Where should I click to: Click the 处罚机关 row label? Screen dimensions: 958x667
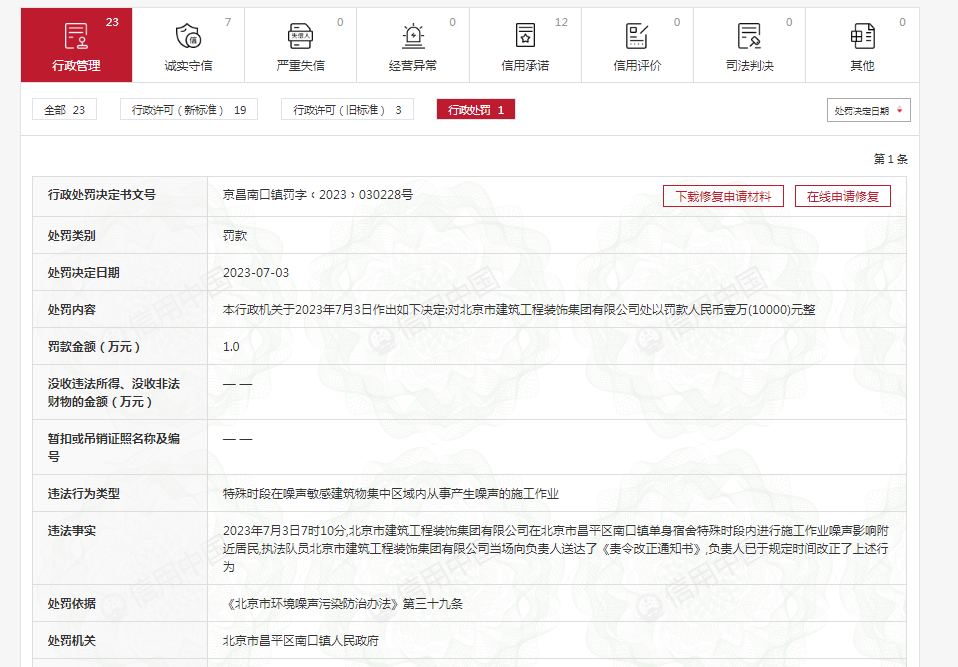[71, 640]
